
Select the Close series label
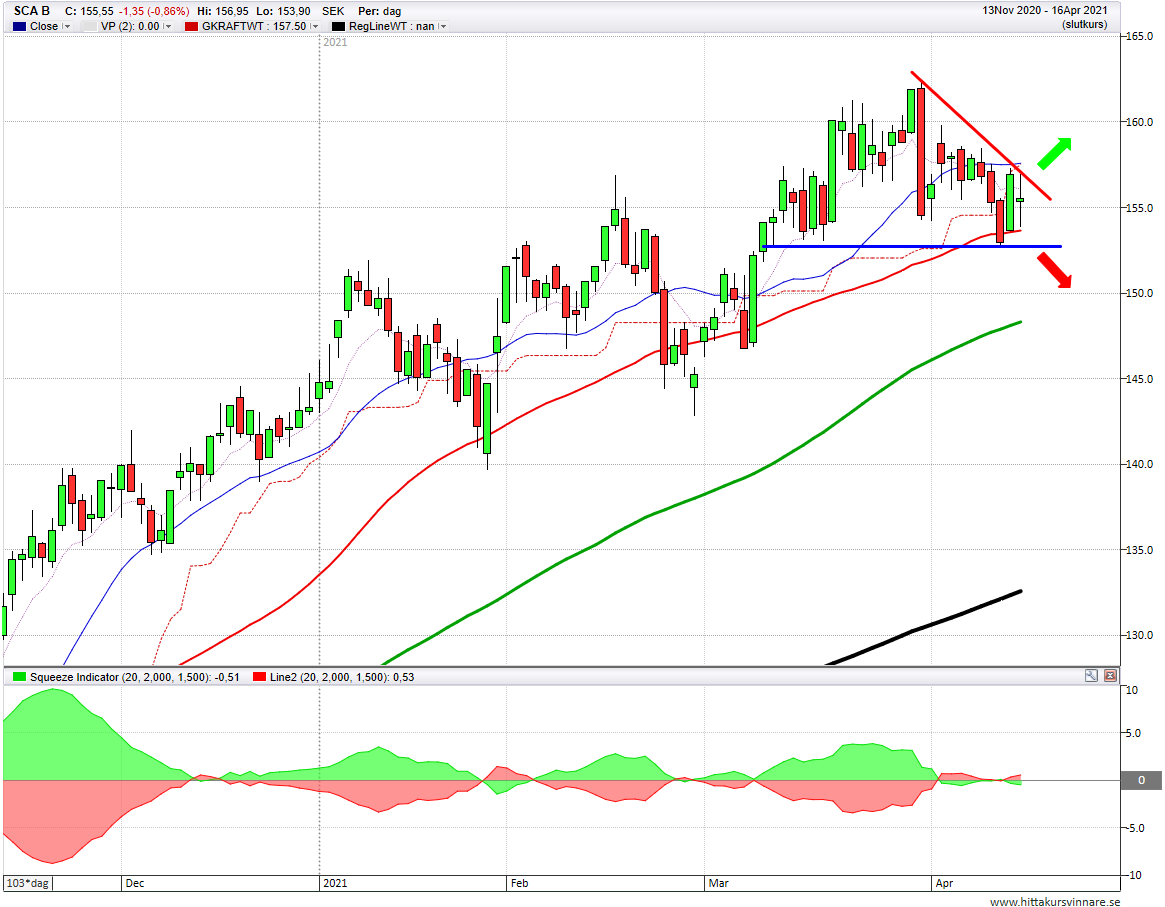pyautogui.click(x=44, y=26)
